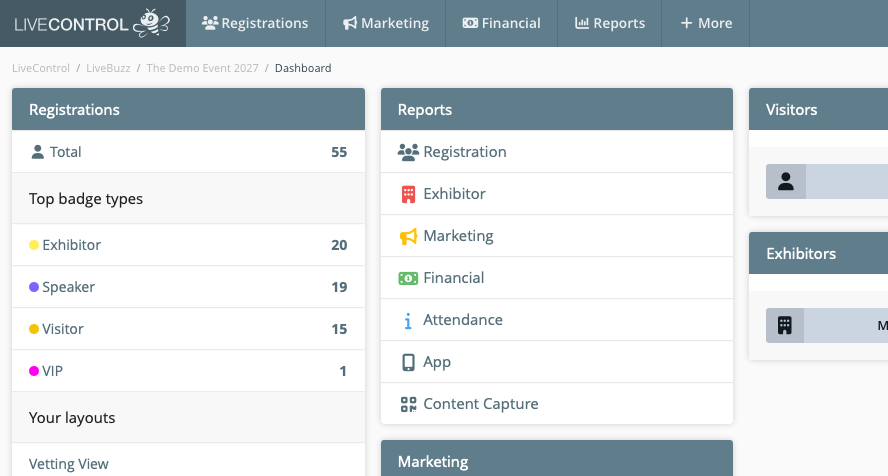Click the Dashboard breadcrumb text
This screenshot has height=476, width=888.
coord(303,68)
